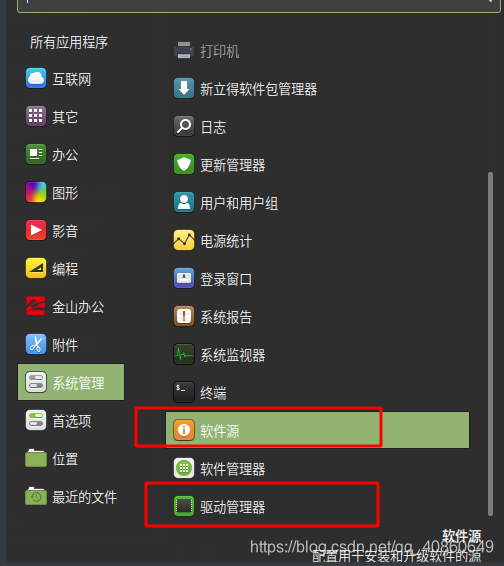
Task: Switch to the 首选项 category
Action: (x=71, y=420)
